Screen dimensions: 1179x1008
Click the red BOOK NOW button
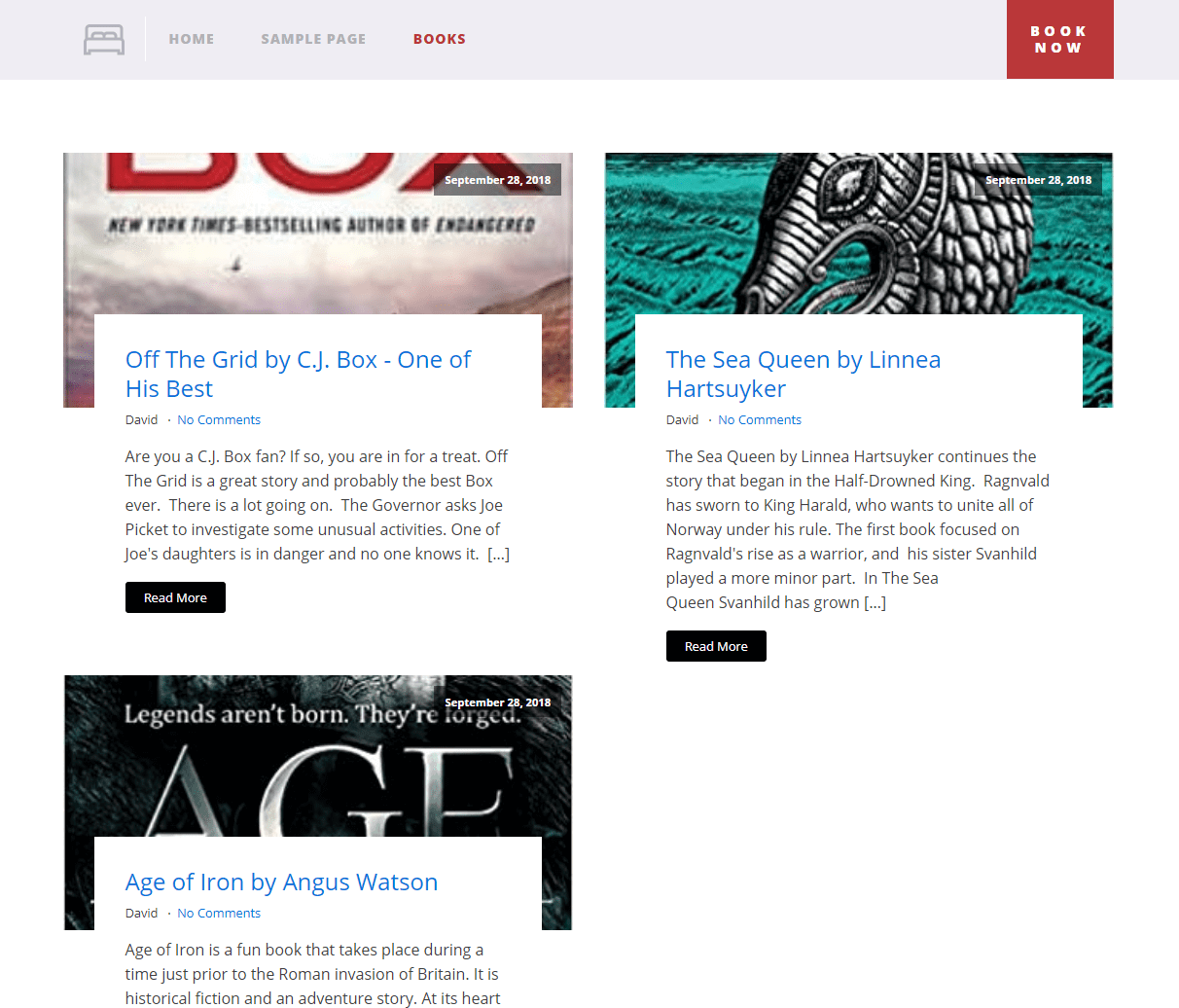point(1060,39)
